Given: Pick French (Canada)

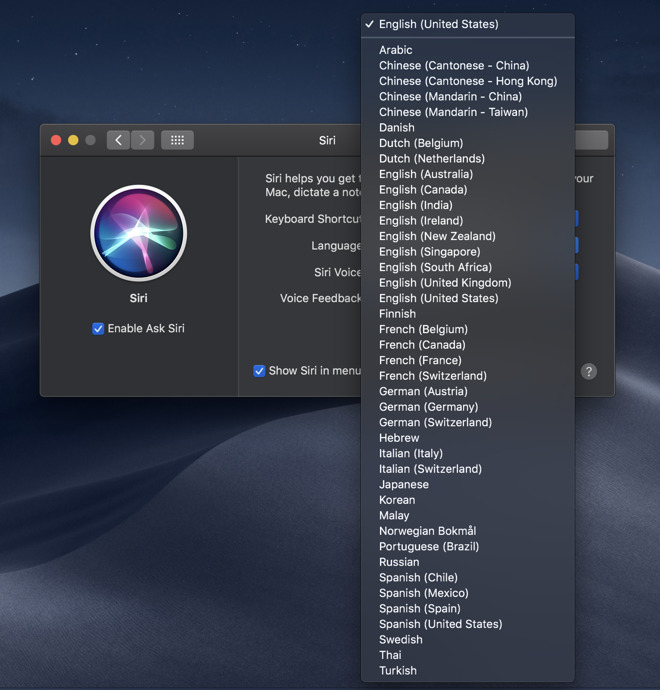Looking at the screenshot, I should pos(468,345).
